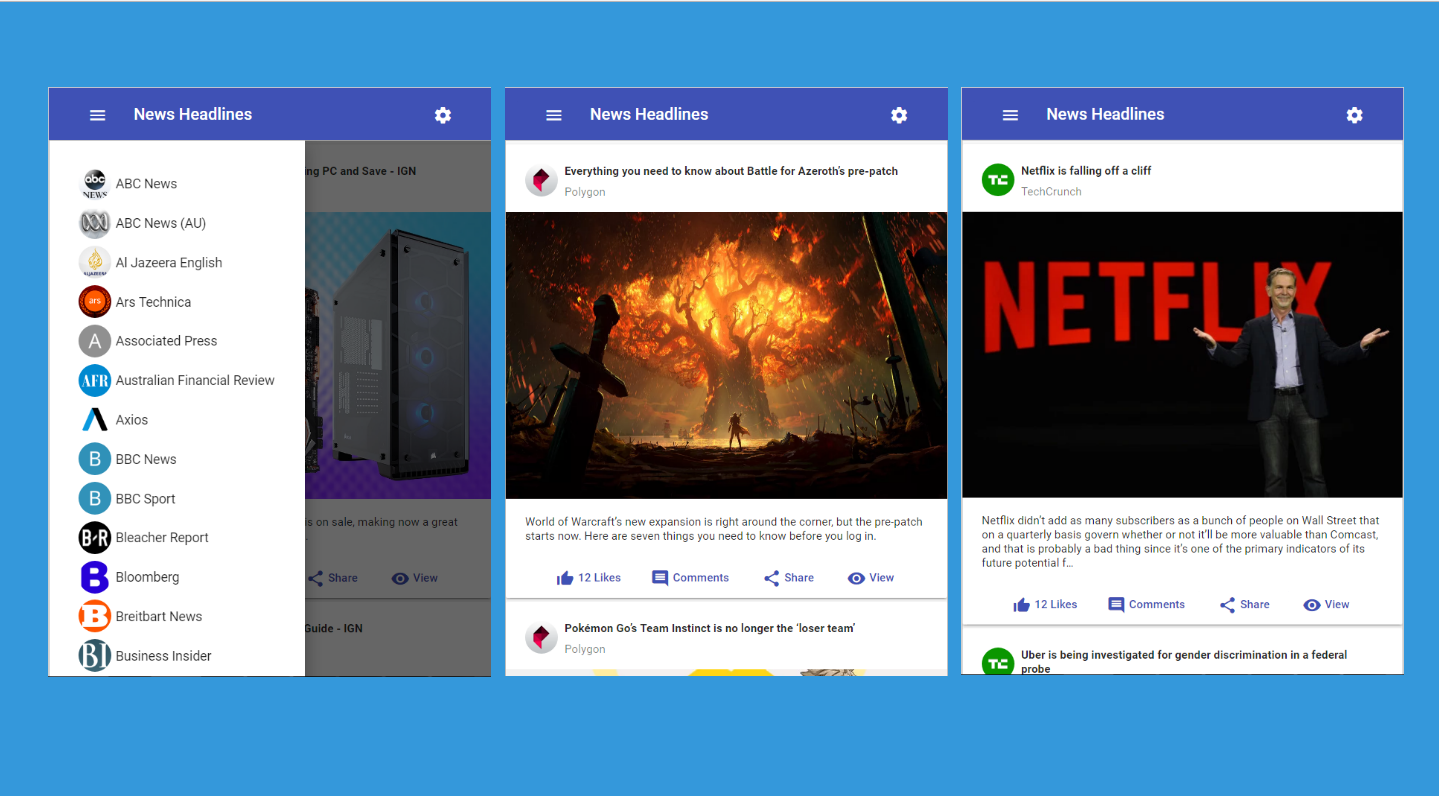Click the burning tree article image
This screenshot has height=796, width=1439.
click(x=726, y=355)
